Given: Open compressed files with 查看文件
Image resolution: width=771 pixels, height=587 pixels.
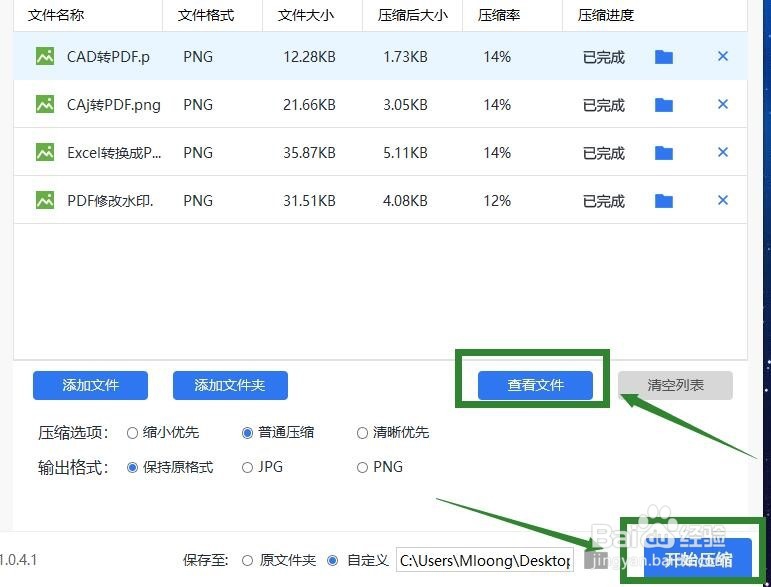Looking at the screenshot, I should click(x=535, y=385).
